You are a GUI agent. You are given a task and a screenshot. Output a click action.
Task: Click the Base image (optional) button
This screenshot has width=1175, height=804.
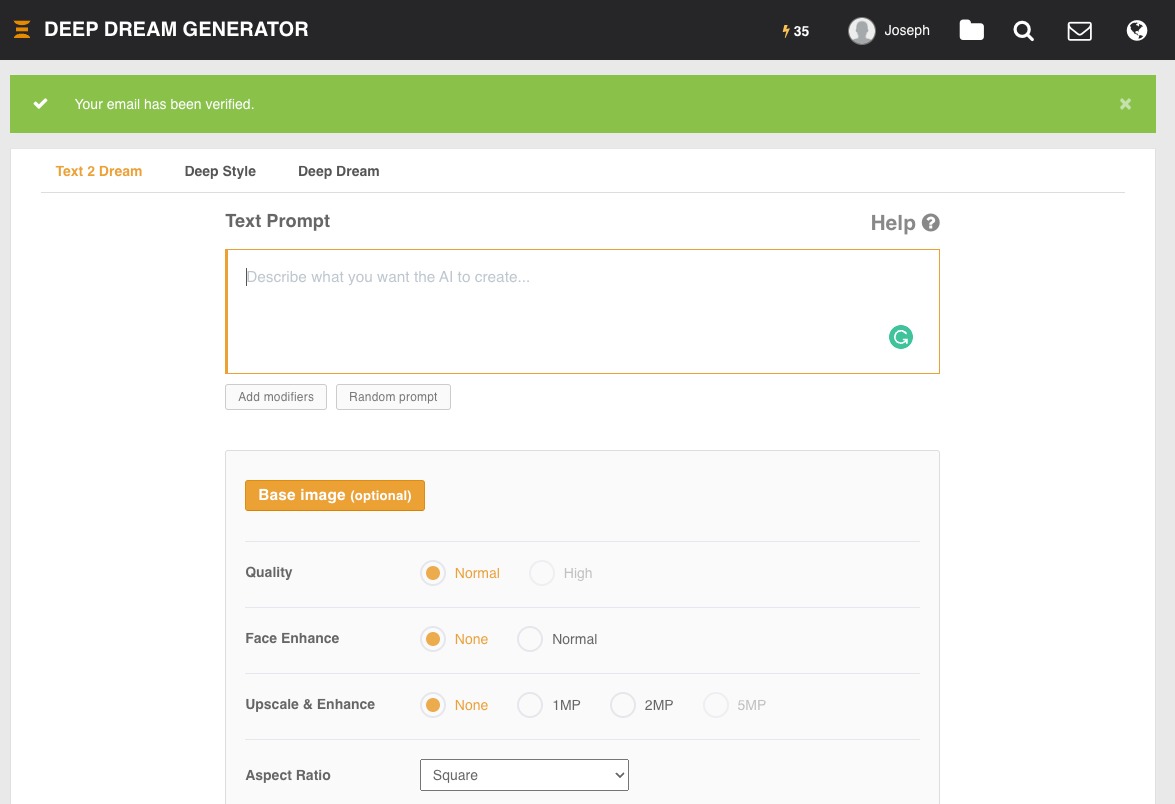[335, 495]
